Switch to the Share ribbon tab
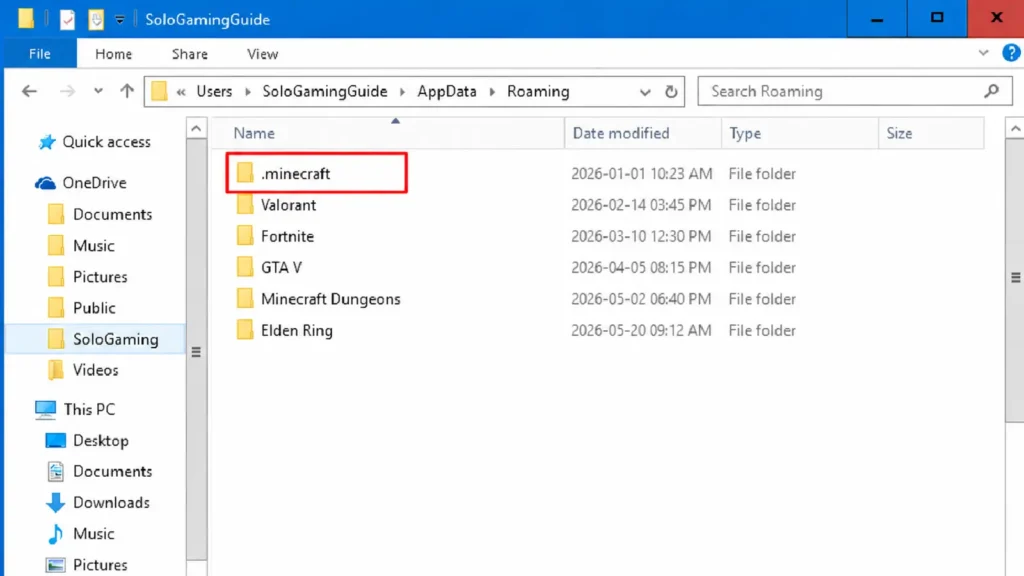 click(190, 54)
